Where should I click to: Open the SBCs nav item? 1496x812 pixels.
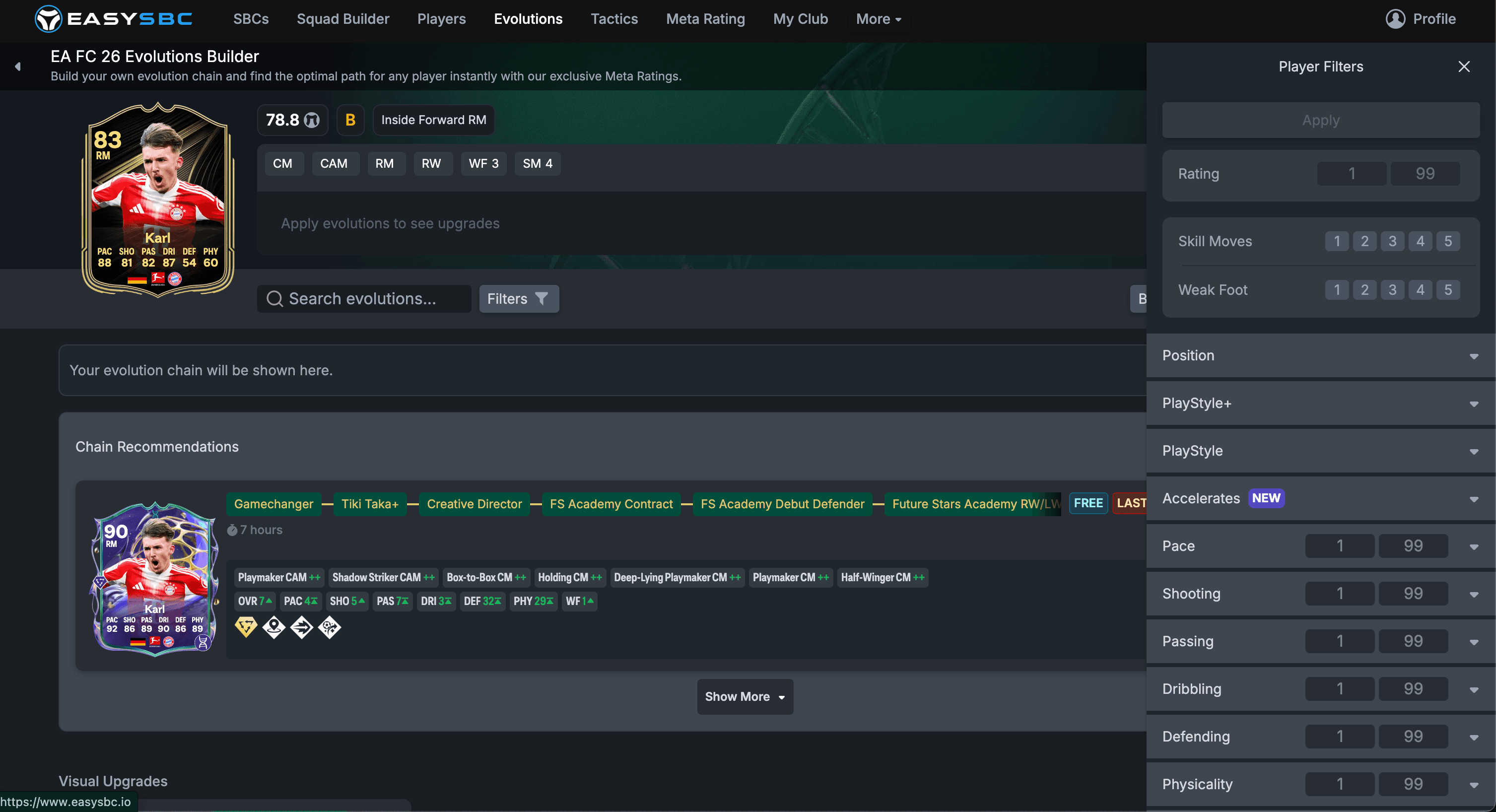pyautogui.click(x=251, y=19)
